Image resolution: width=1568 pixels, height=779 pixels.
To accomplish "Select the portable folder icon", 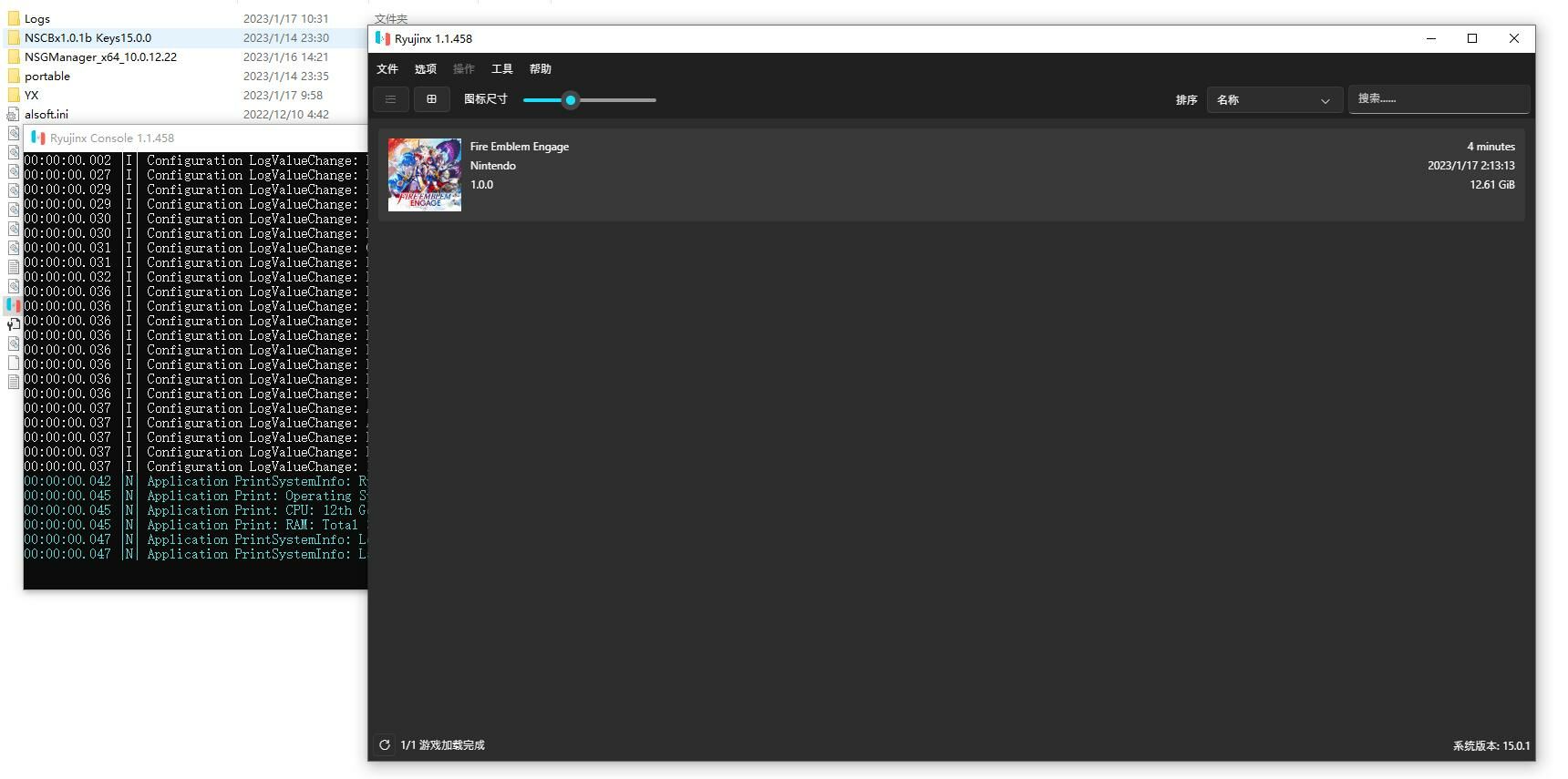I will pos(13,76).
